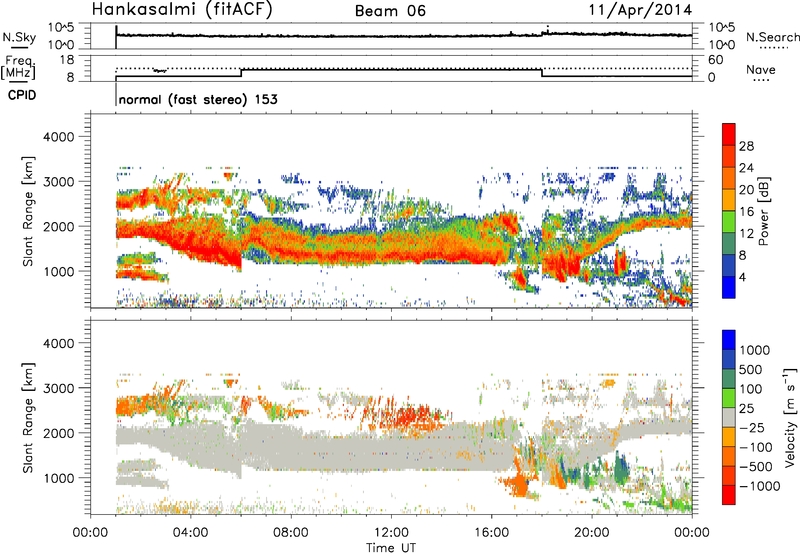The height and width of the screenshot is (554, 800).
Task: Click the 'Beam 06' label
Action: pyautogui.click(x=390, y=11)
